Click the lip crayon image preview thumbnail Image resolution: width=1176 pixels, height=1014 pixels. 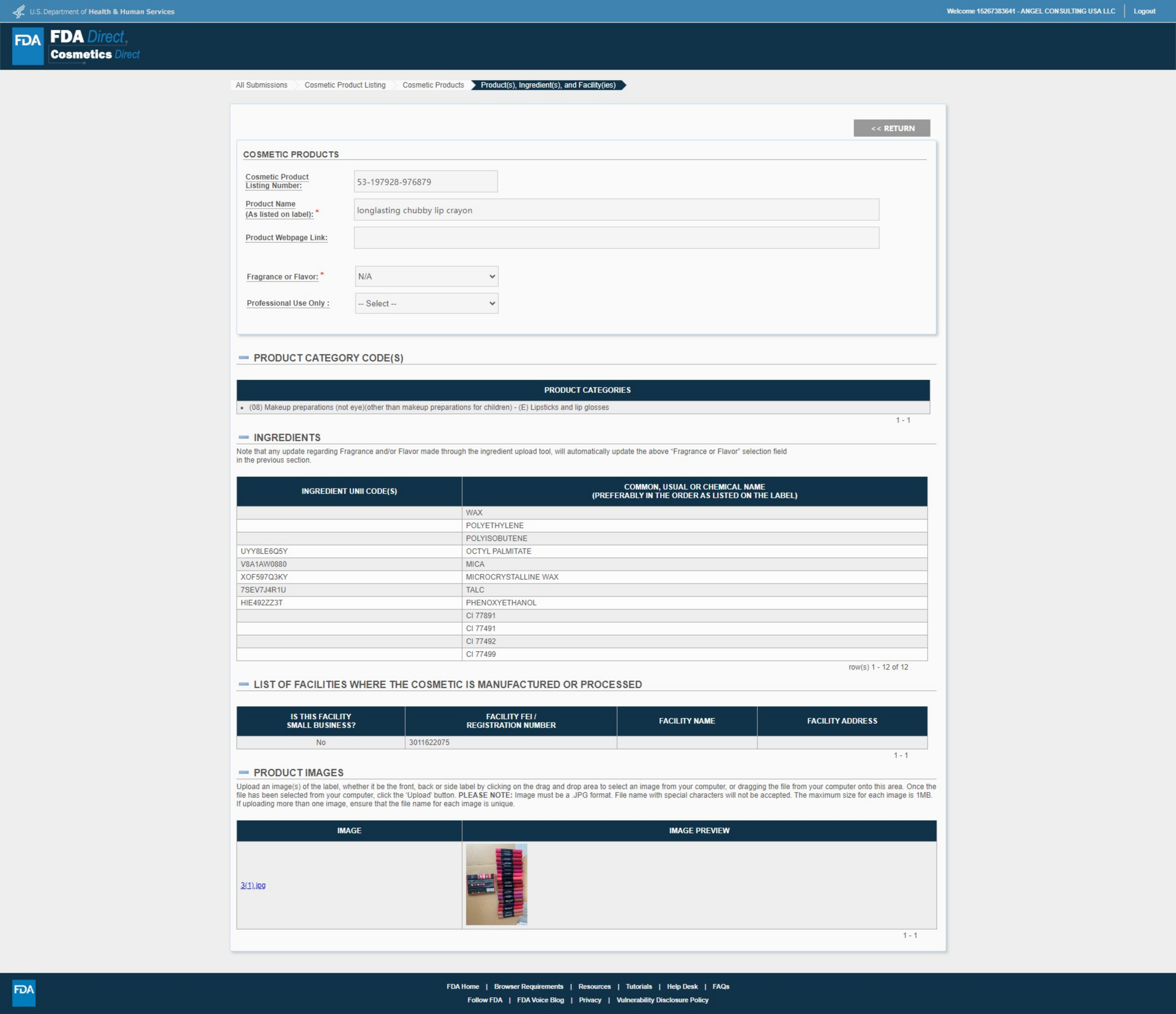tap(496, 884)
